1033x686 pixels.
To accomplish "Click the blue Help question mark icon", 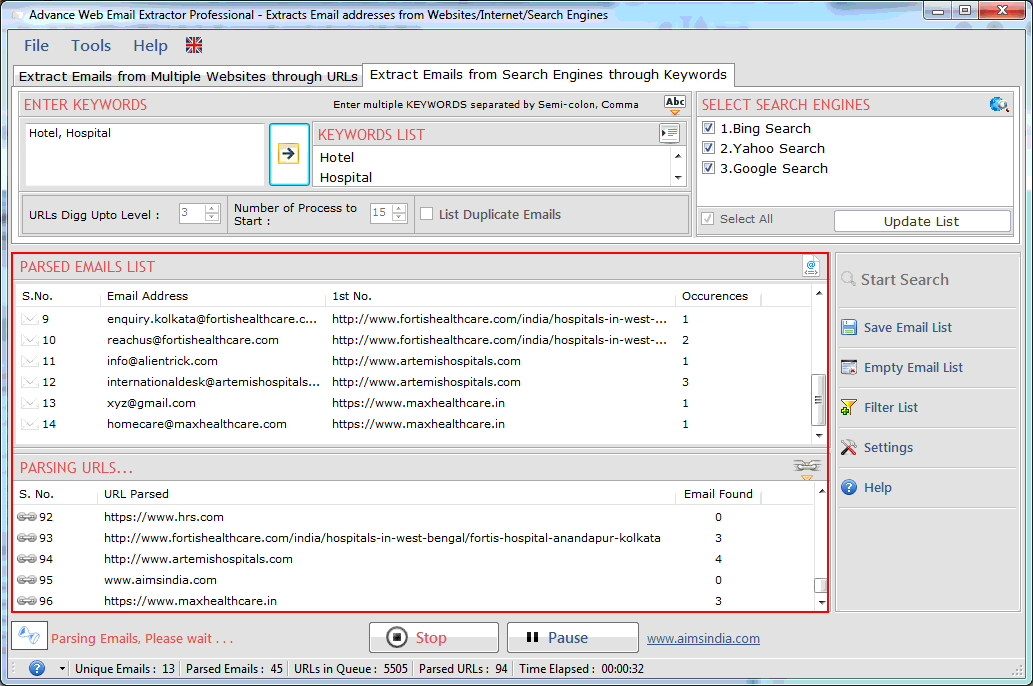I will (849, 488).
